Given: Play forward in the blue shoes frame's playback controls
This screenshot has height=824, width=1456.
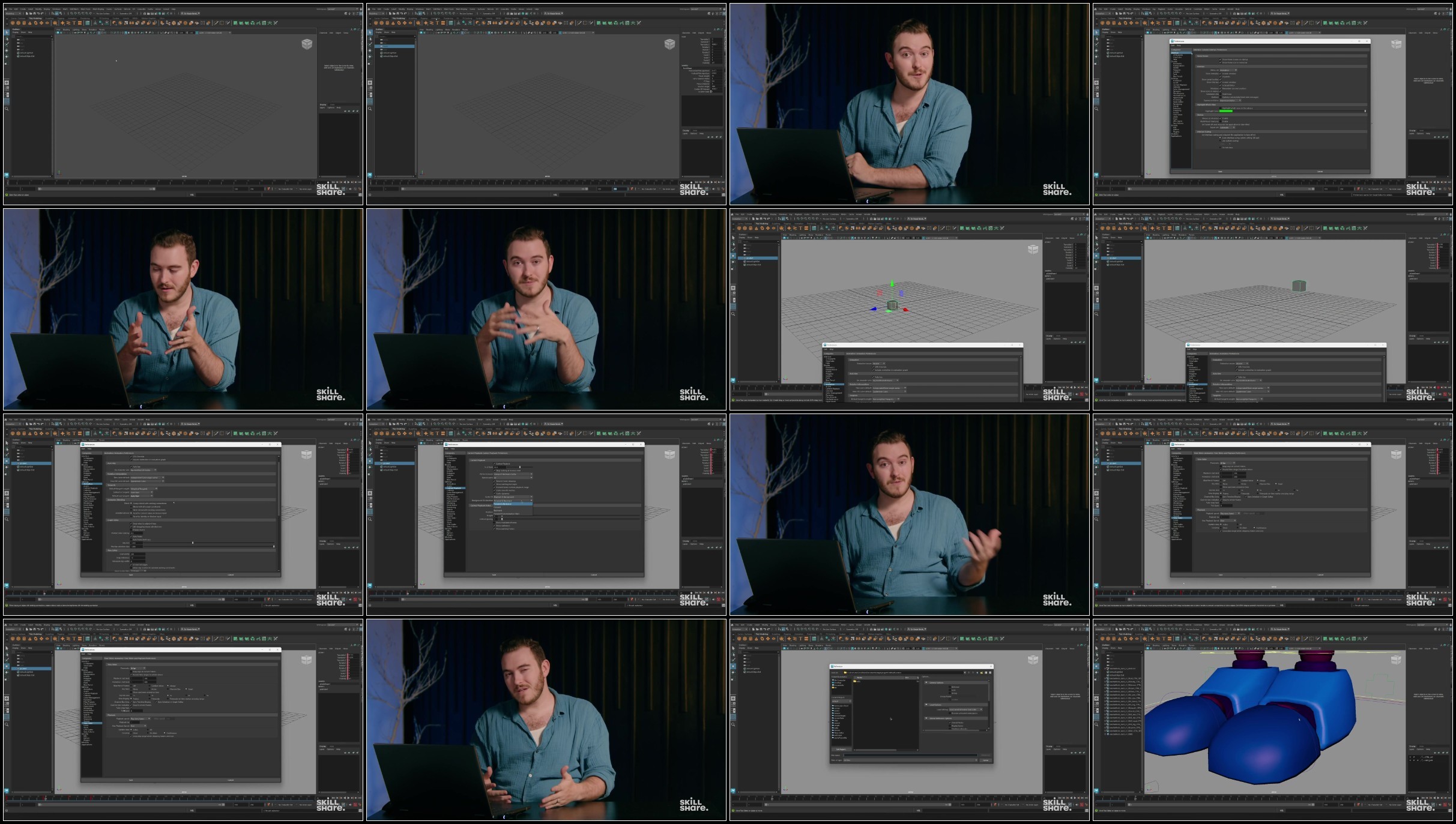Looking at the screenshot, I should click(1438, 798).
